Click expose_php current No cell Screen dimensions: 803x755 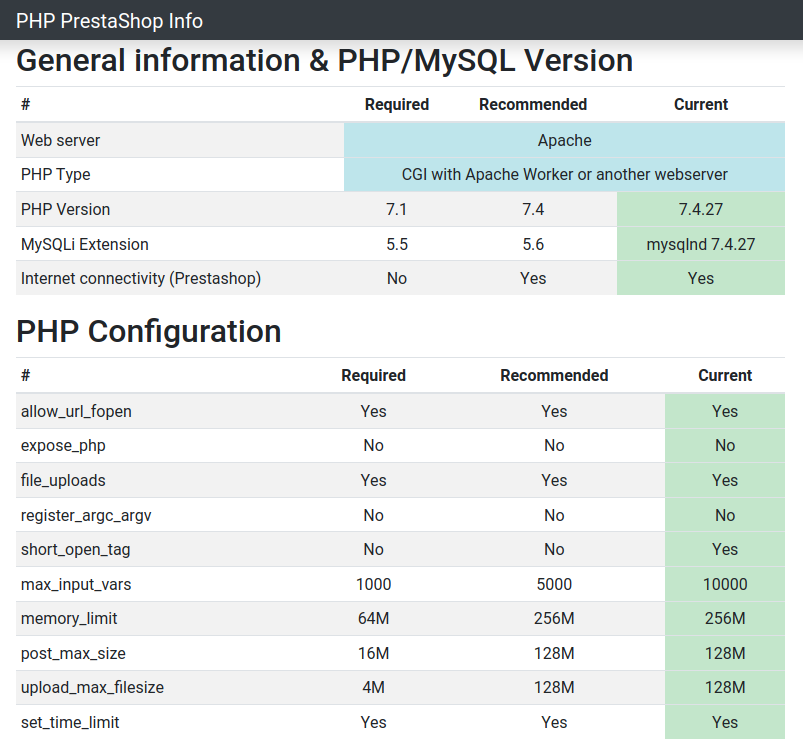point(725,446)
